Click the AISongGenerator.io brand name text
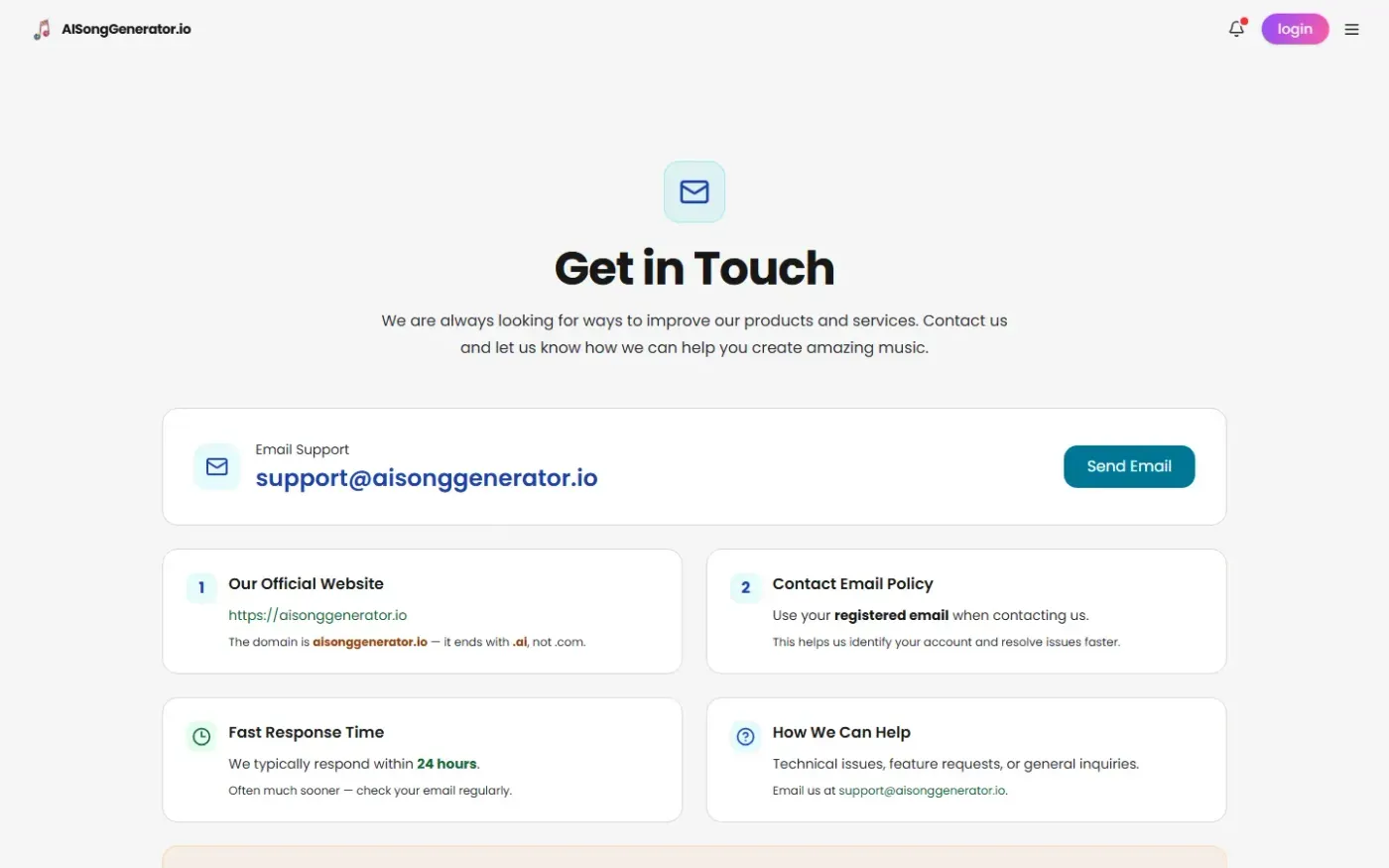The width and height of the screenshot is (1389, 868). click(x=126, y=30)
